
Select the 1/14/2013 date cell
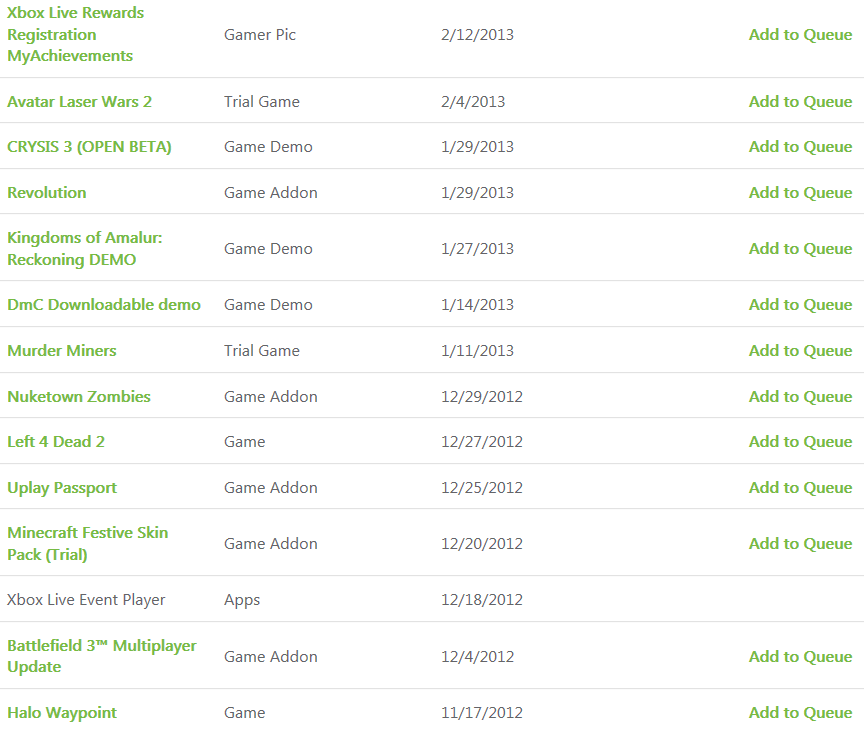[x=477, y=305]
